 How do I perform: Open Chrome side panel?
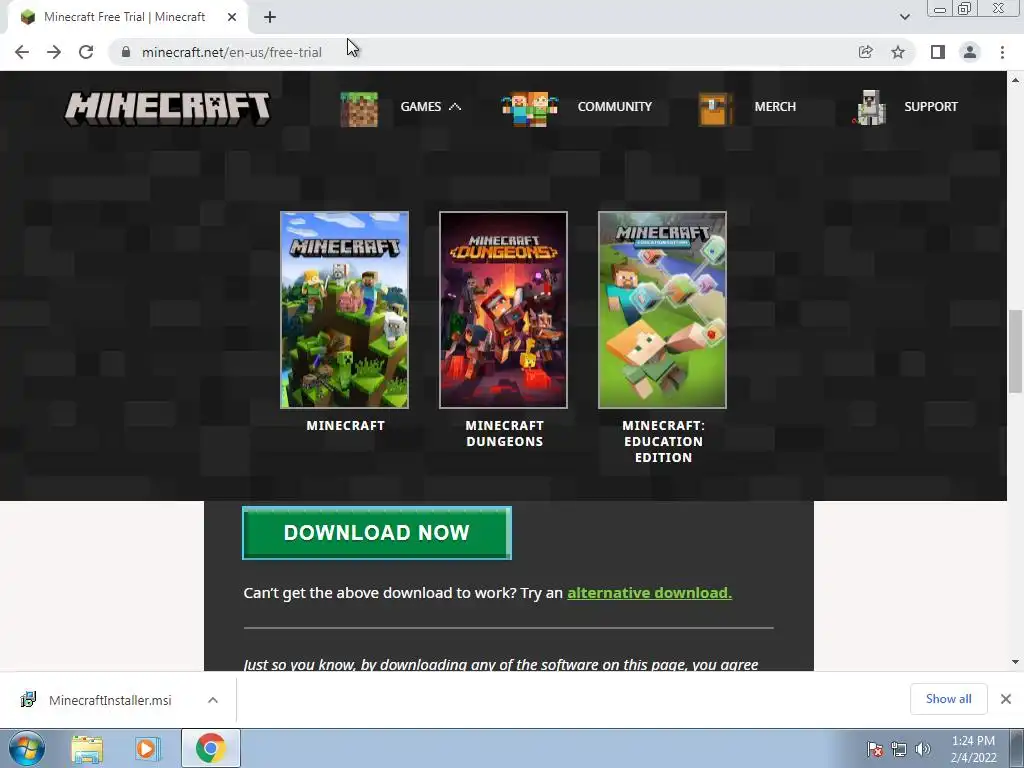pyautogui.click(x=938, y=52)
